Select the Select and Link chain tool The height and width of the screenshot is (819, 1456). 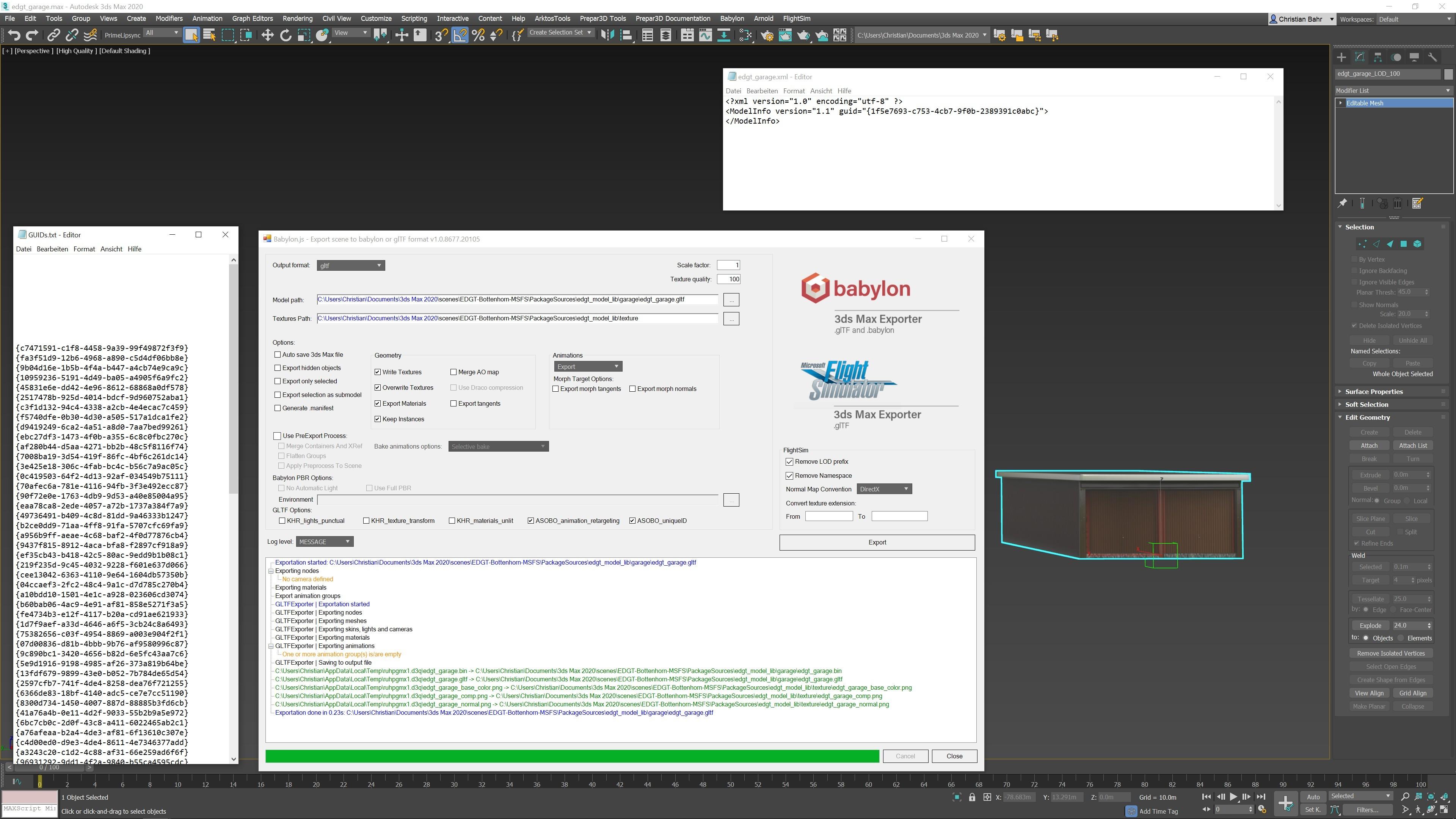coord(53,35)
